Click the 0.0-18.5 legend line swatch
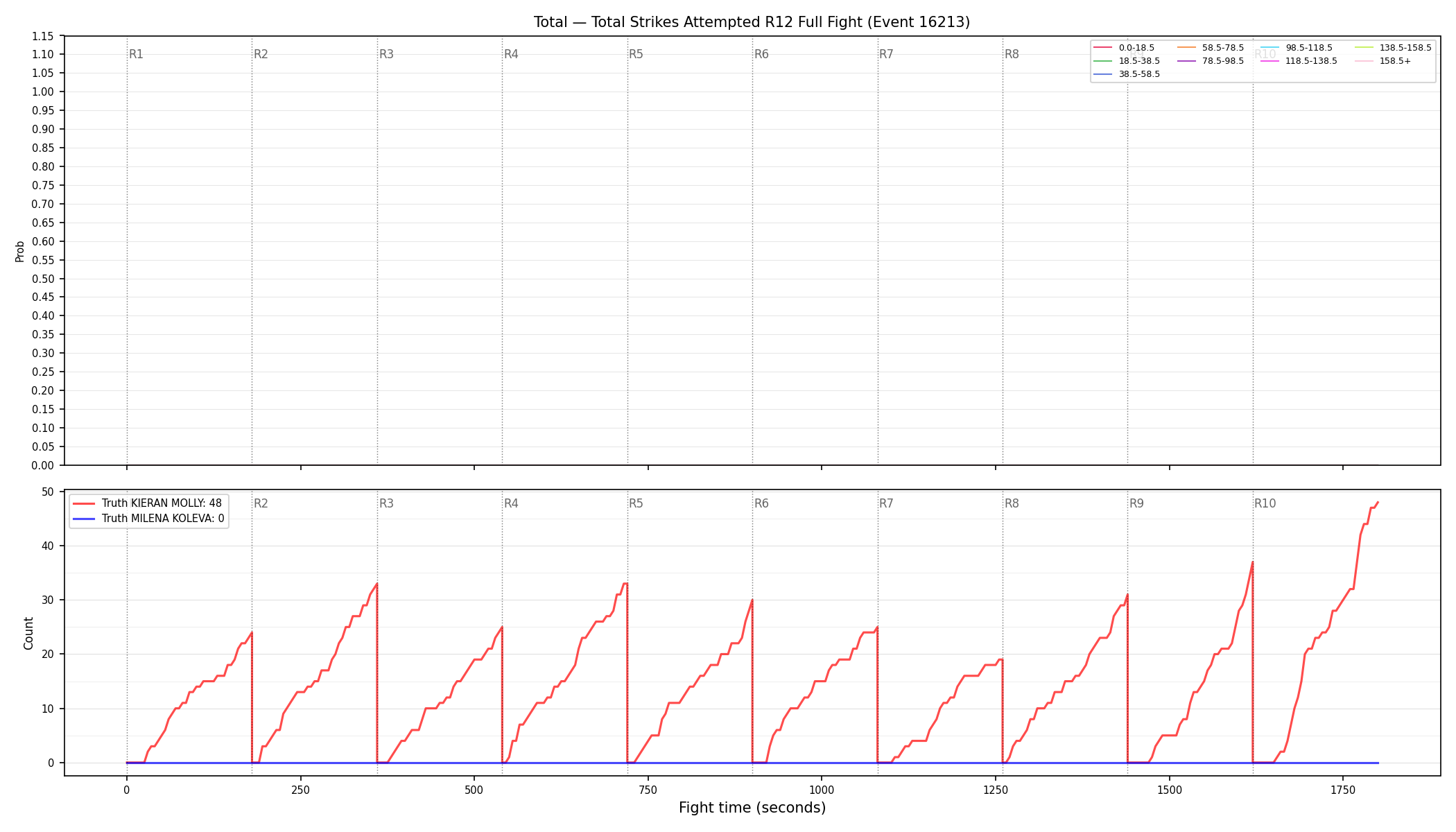 (1102, 48)
